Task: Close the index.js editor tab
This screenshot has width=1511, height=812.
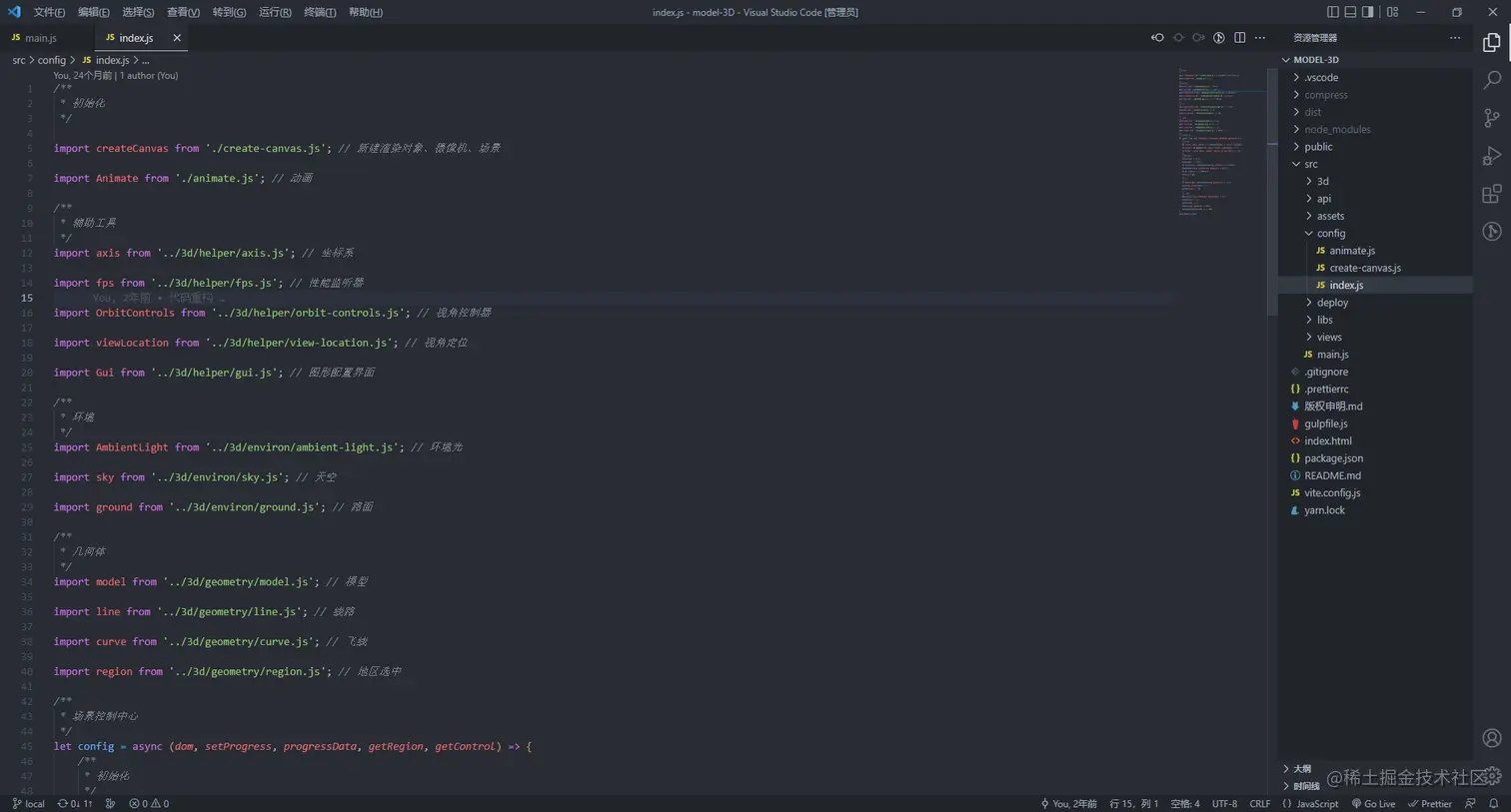Action: pyautogui.click(x=177, y=38)
